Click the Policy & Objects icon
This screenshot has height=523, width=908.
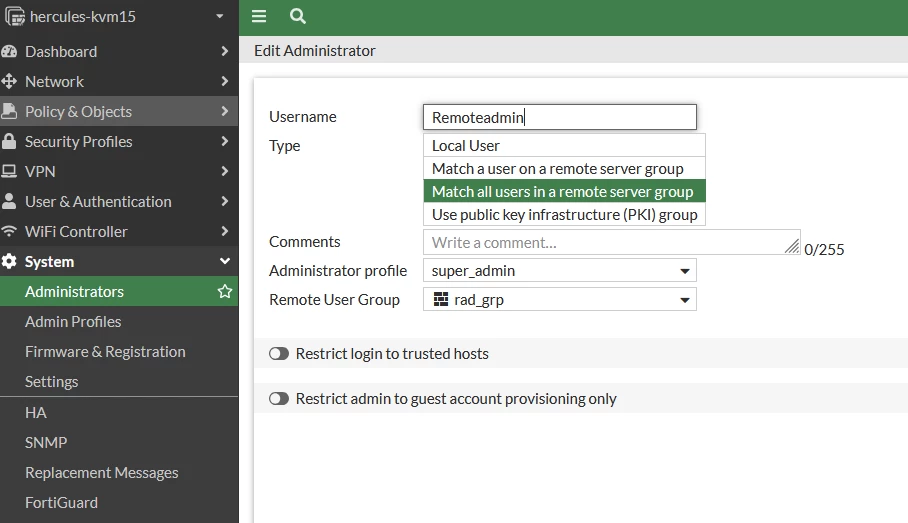(9, 111)
